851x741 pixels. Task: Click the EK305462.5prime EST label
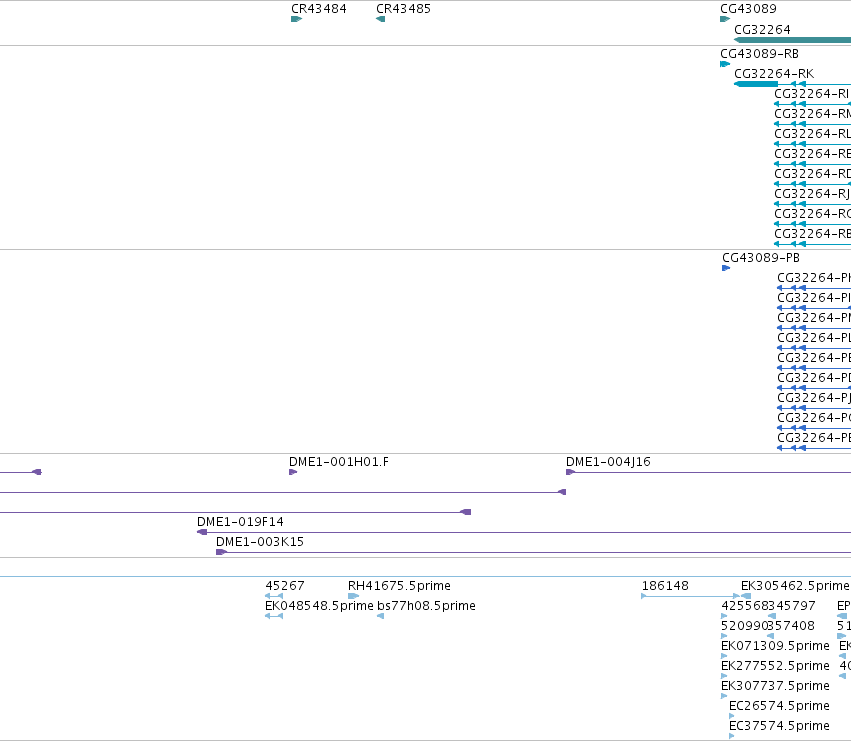(x=795, y=586)
